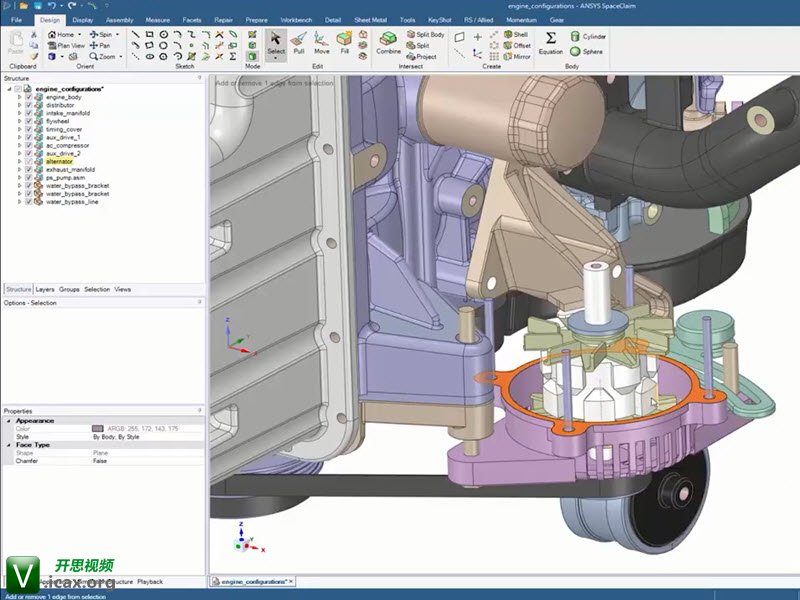
Task: Toggle the exhaust_manifold checkbox
Action: tap(29, 170)
